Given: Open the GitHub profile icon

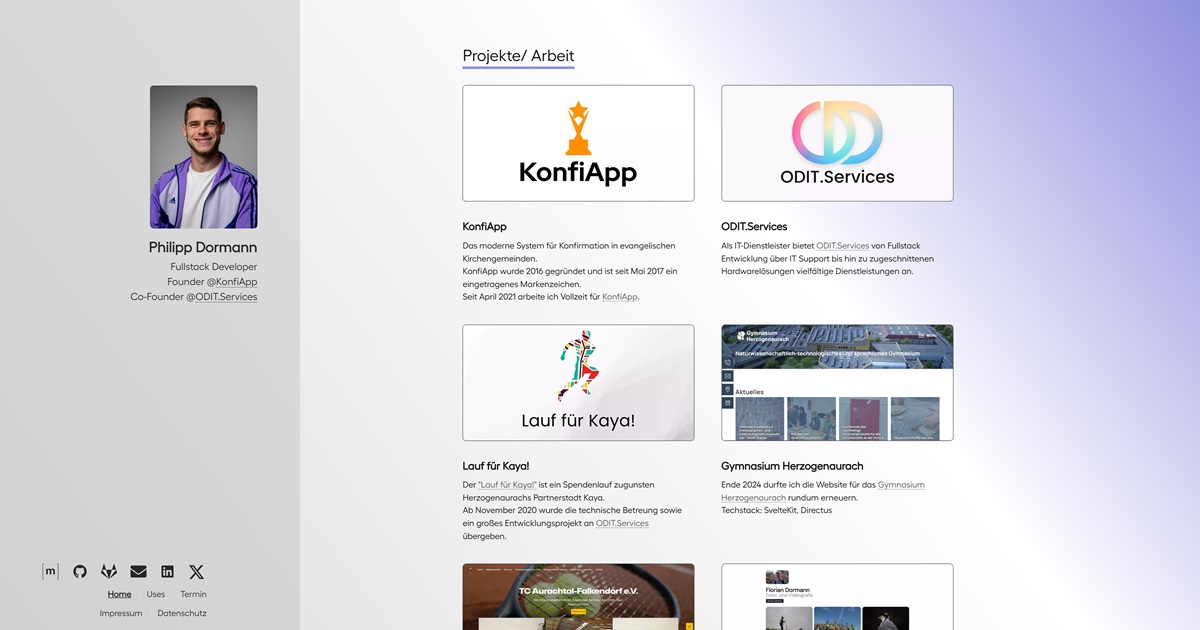Looking at the screenshot, I should [x=80, y=572].
